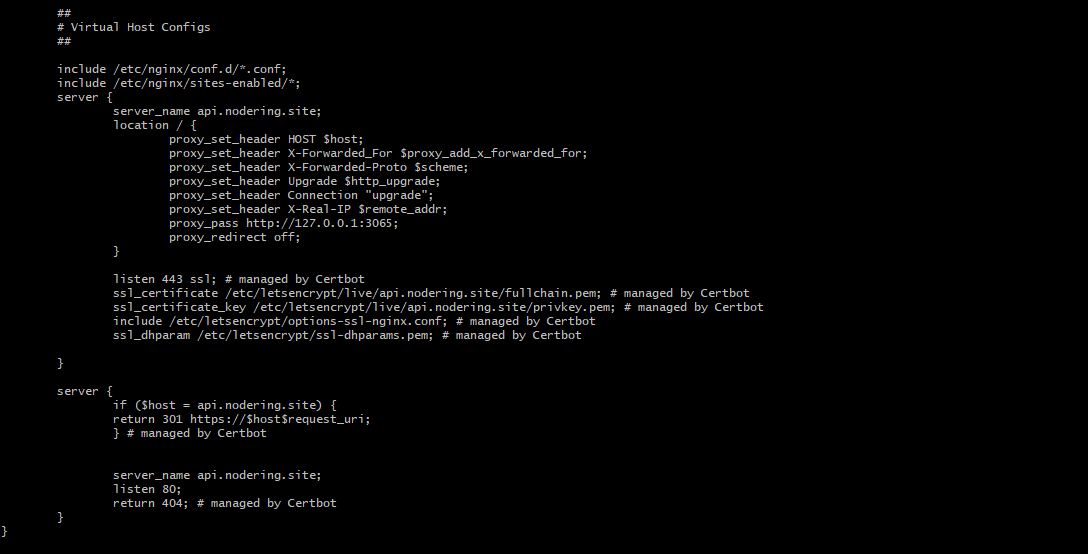Image resolution: width=1088 pixels, height=554 pixels.
Task: Click first server_name api.nodering.site line
Action: [217, 111]
